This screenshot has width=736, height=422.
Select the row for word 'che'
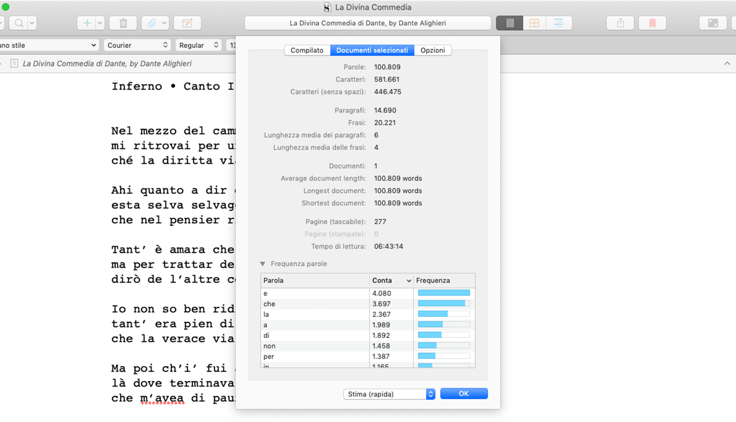point(368,304)
